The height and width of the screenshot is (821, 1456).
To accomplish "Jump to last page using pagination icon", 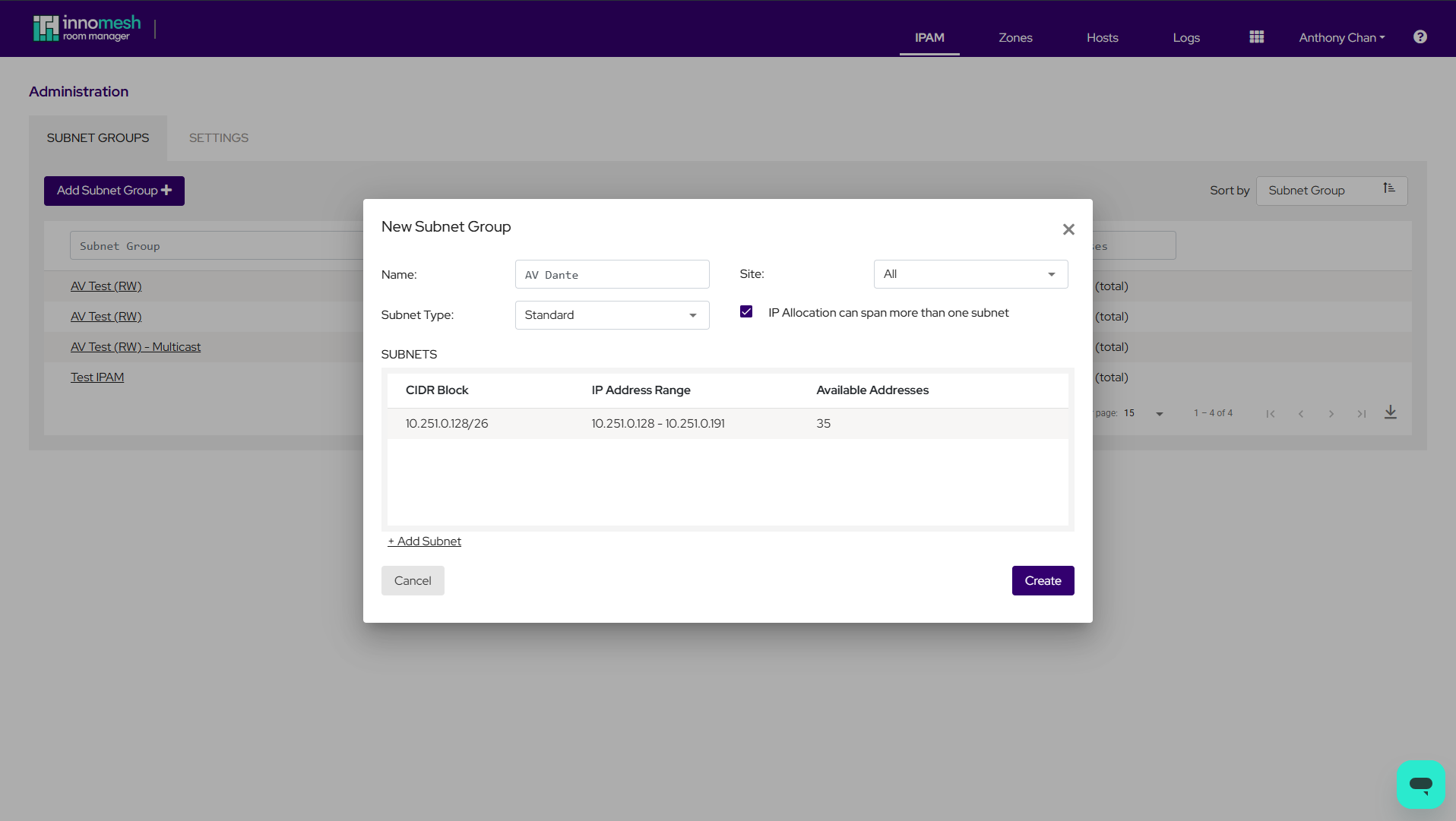I will point(1361,414).
